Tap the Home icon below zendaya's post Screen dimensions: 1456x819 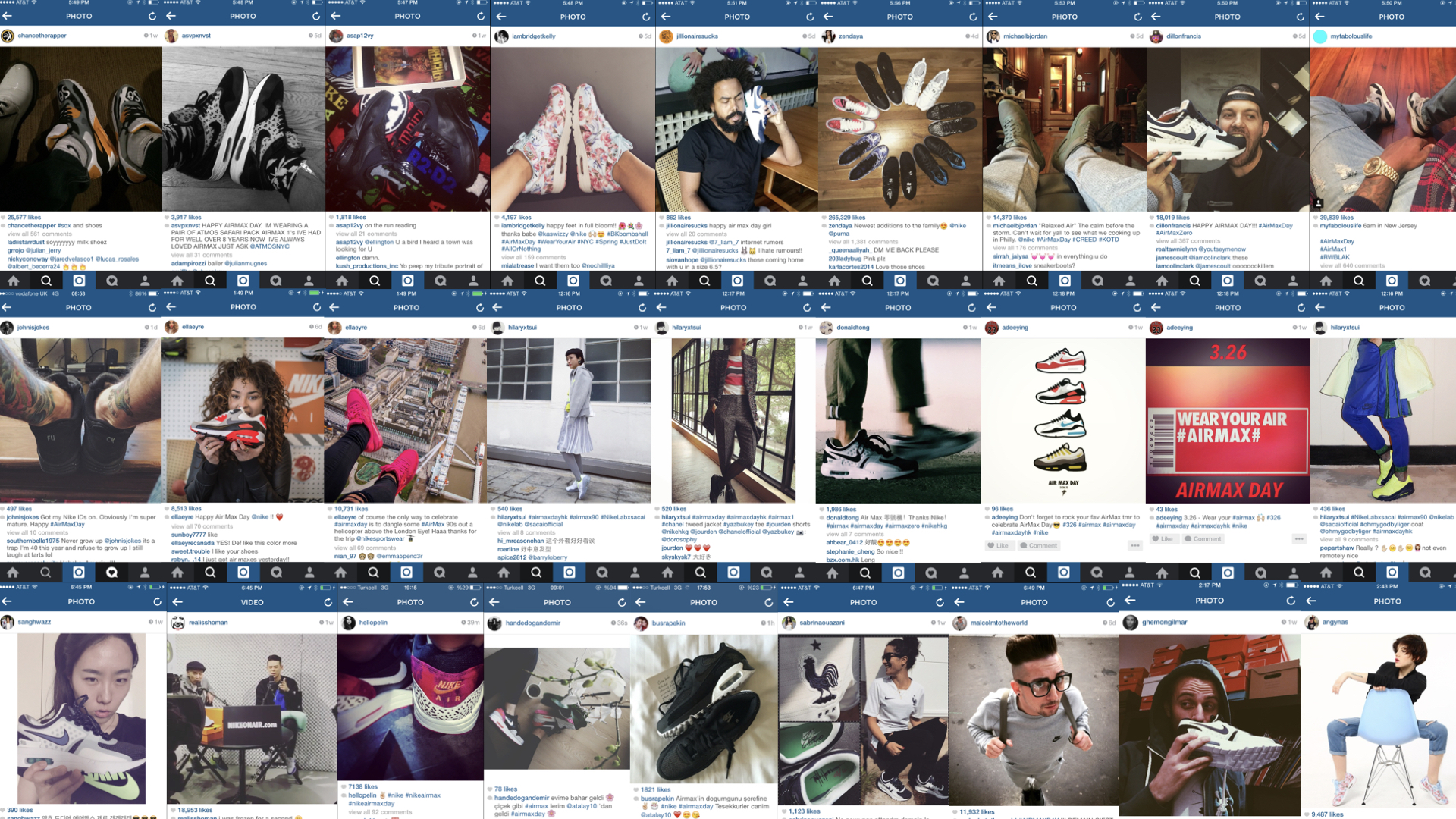pyautogui.click(x=835, y=281)
